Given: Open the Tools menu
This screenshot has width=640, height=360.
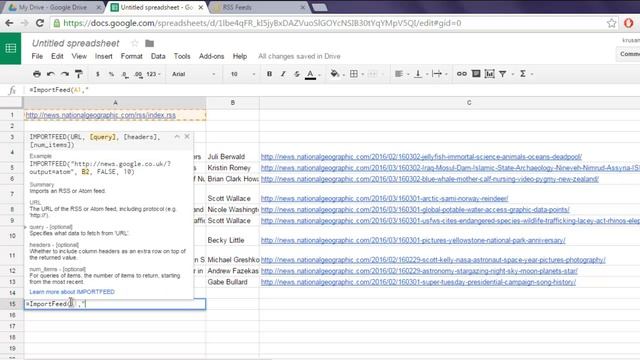Looking at the screenshot, I should [x=182, y=56].
